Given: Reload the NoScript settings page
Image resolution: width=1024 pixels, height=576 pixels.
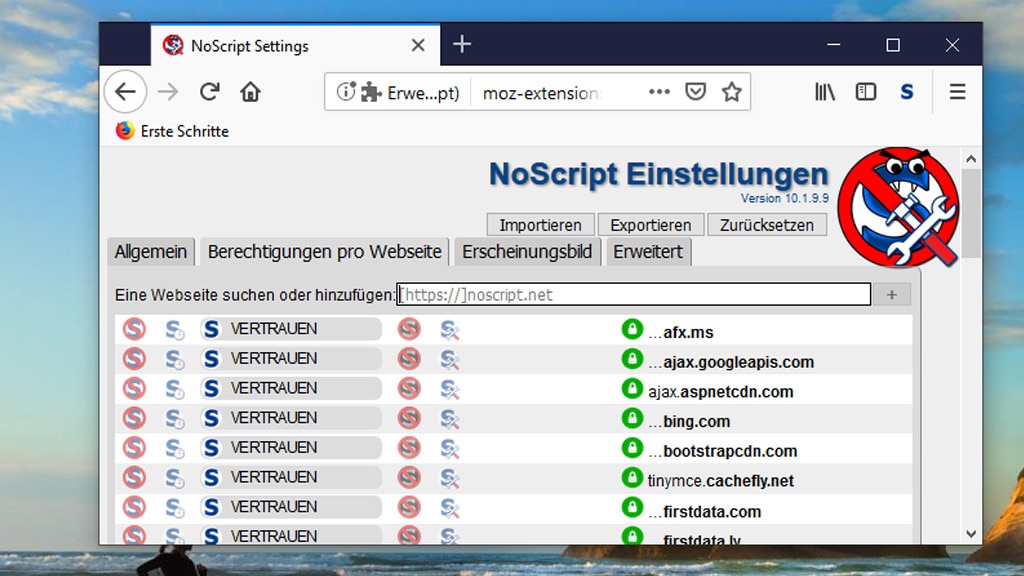Looking at the screenshot, I should click(209, 92).
